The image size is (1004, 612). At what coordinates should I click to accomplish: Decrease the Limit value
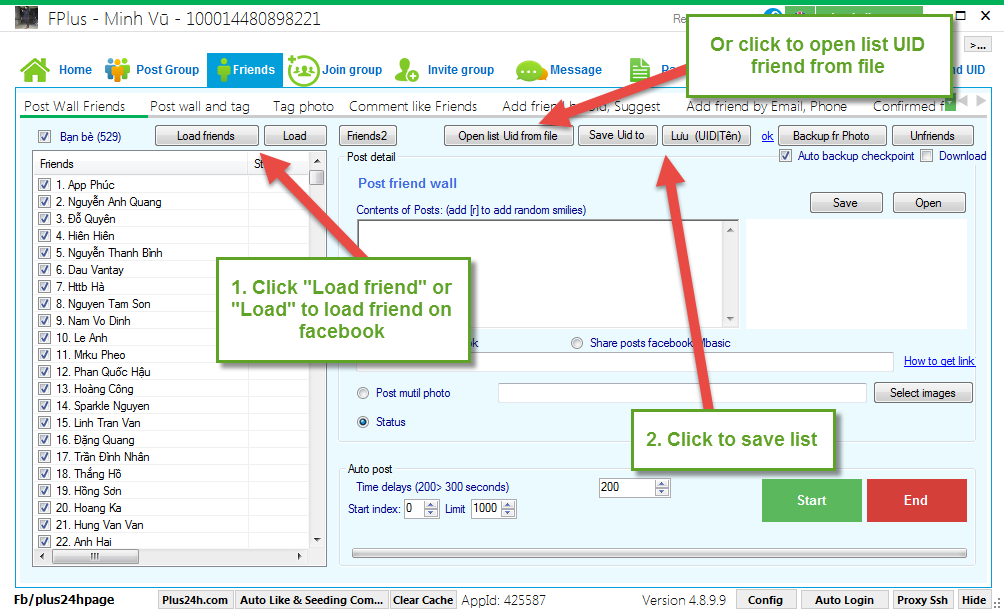[508, 513]
